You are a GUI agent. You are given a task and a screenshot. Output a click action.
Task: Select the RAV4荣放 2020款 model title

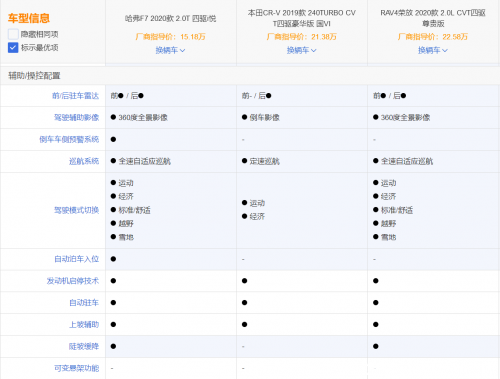click(x=433, y=18)
